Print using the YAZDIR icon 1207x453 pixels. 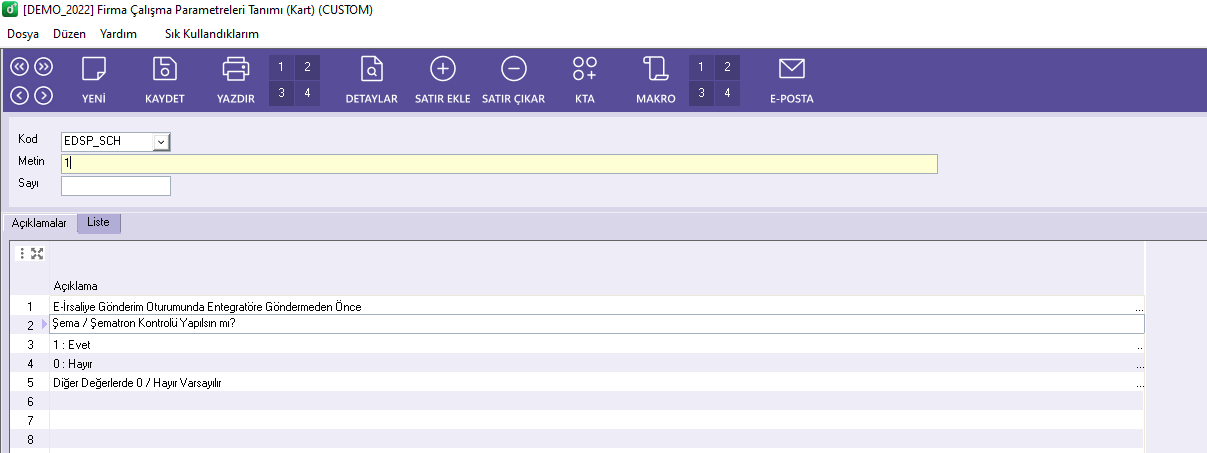click(x=236, y=70)
